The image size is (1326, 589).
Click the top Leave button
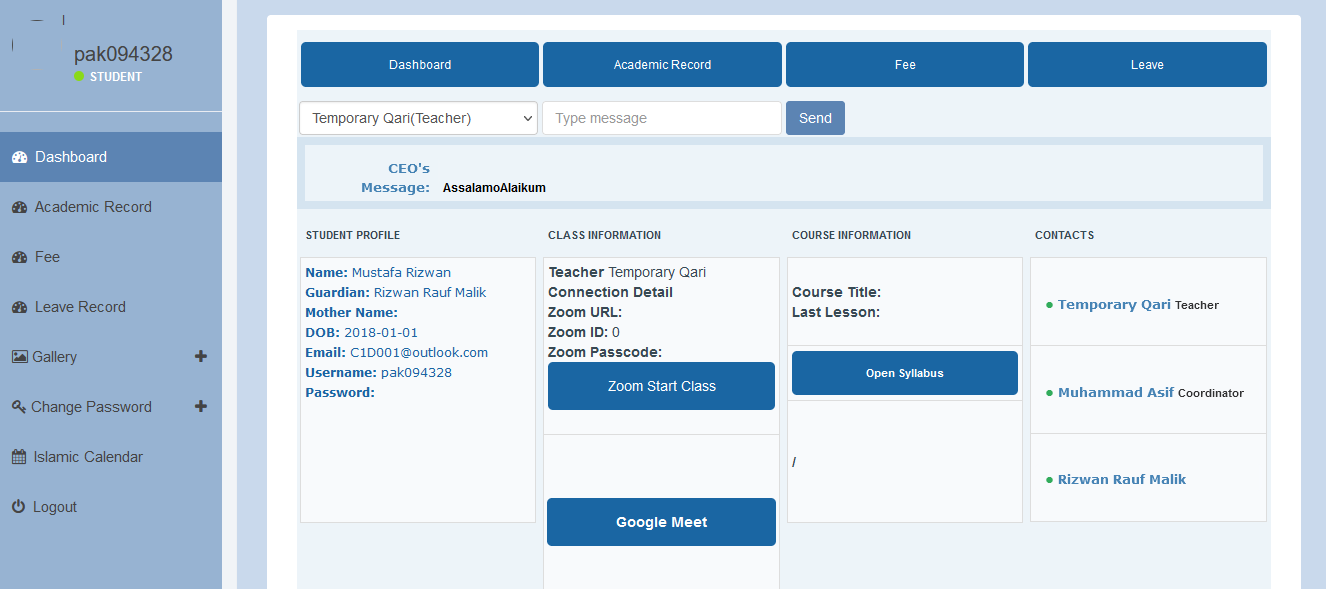[x=1147, y=65]
